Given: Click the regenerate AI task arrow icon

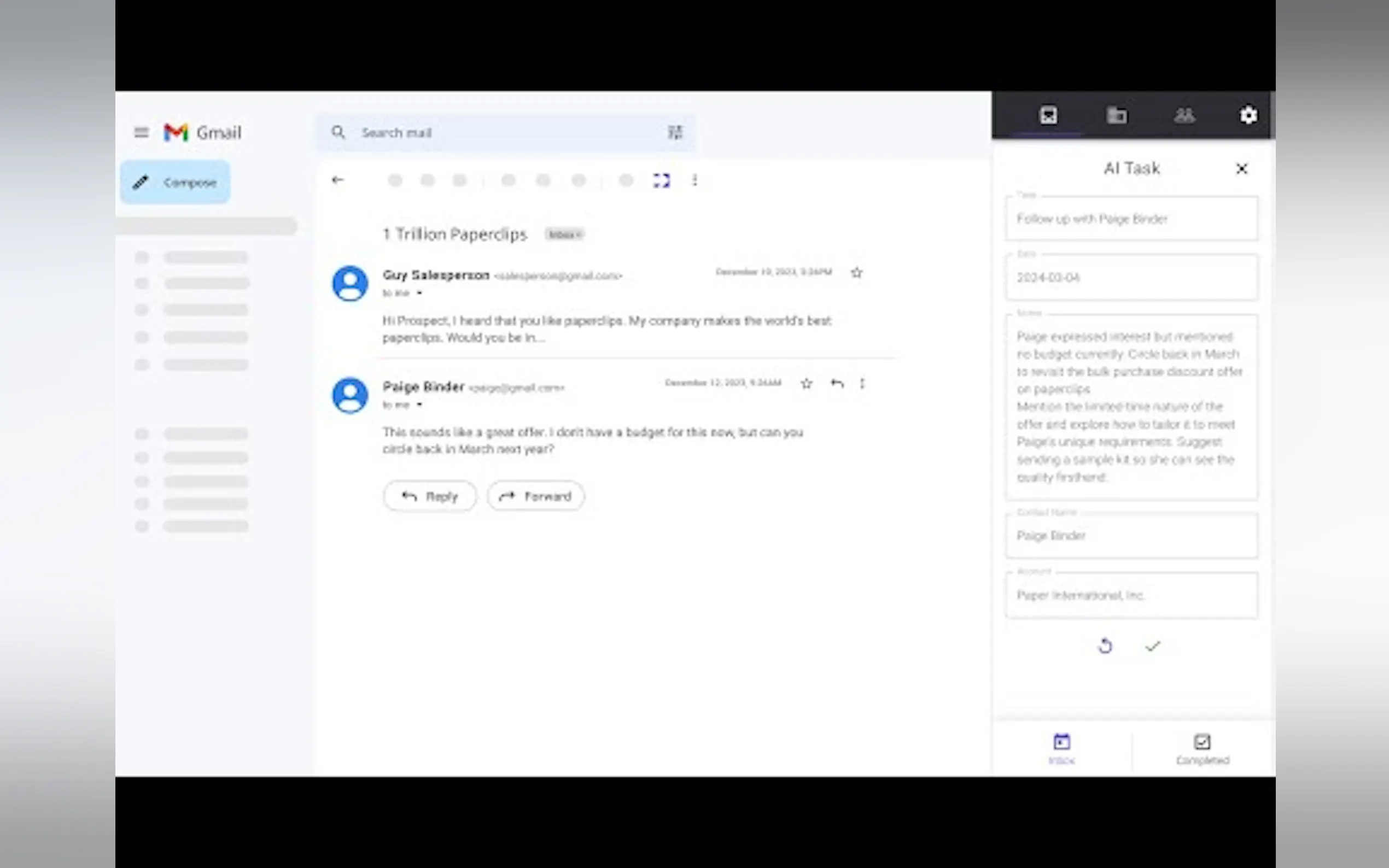Looking at the screenshot, I should (x=1105, y=646).
